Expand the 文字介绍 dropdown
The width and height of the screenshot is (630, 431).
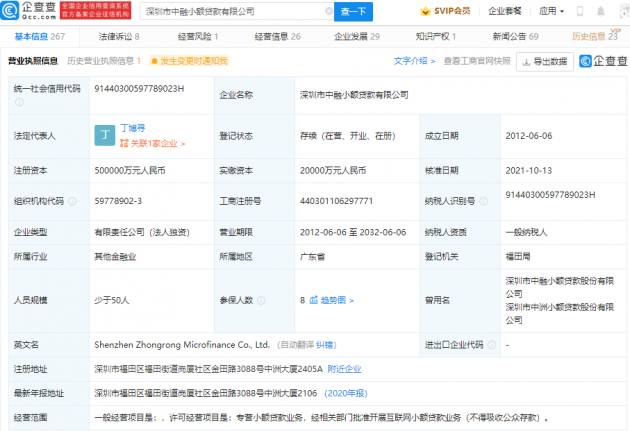(x=414, y=61)
